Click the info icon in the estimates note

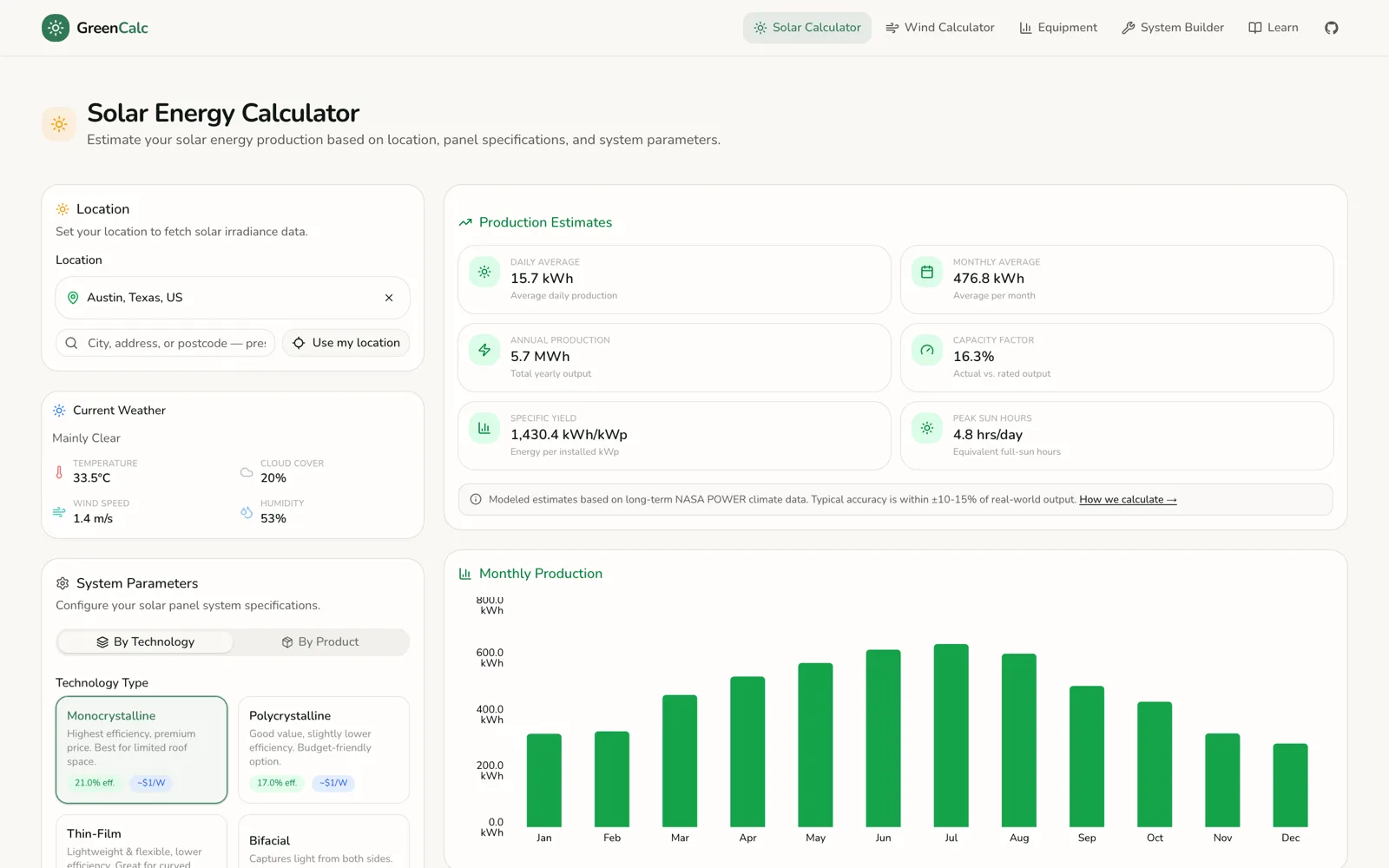click(x=476, y=500)
